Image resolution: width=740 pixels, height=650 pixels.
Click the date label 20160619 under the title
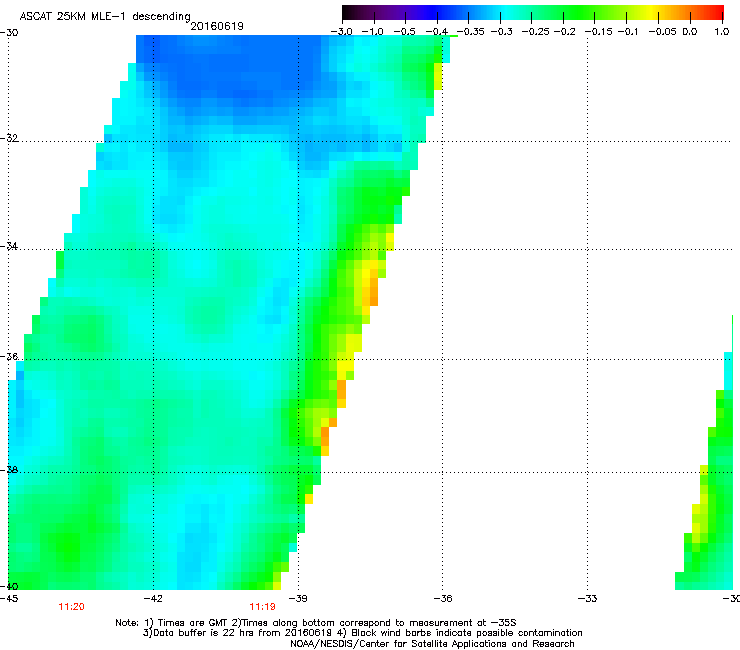217,26
